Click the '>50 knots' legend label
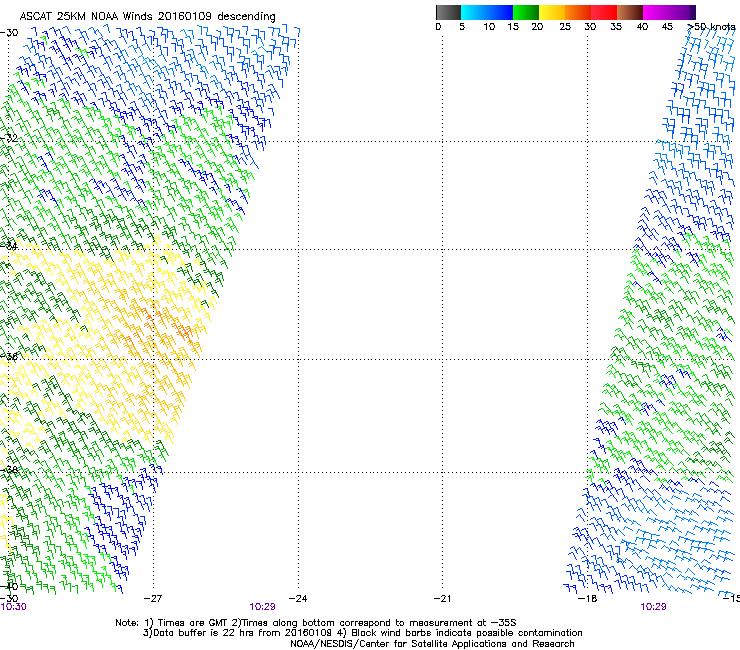Viewport: 740px width, 650px height. (711, 27)
